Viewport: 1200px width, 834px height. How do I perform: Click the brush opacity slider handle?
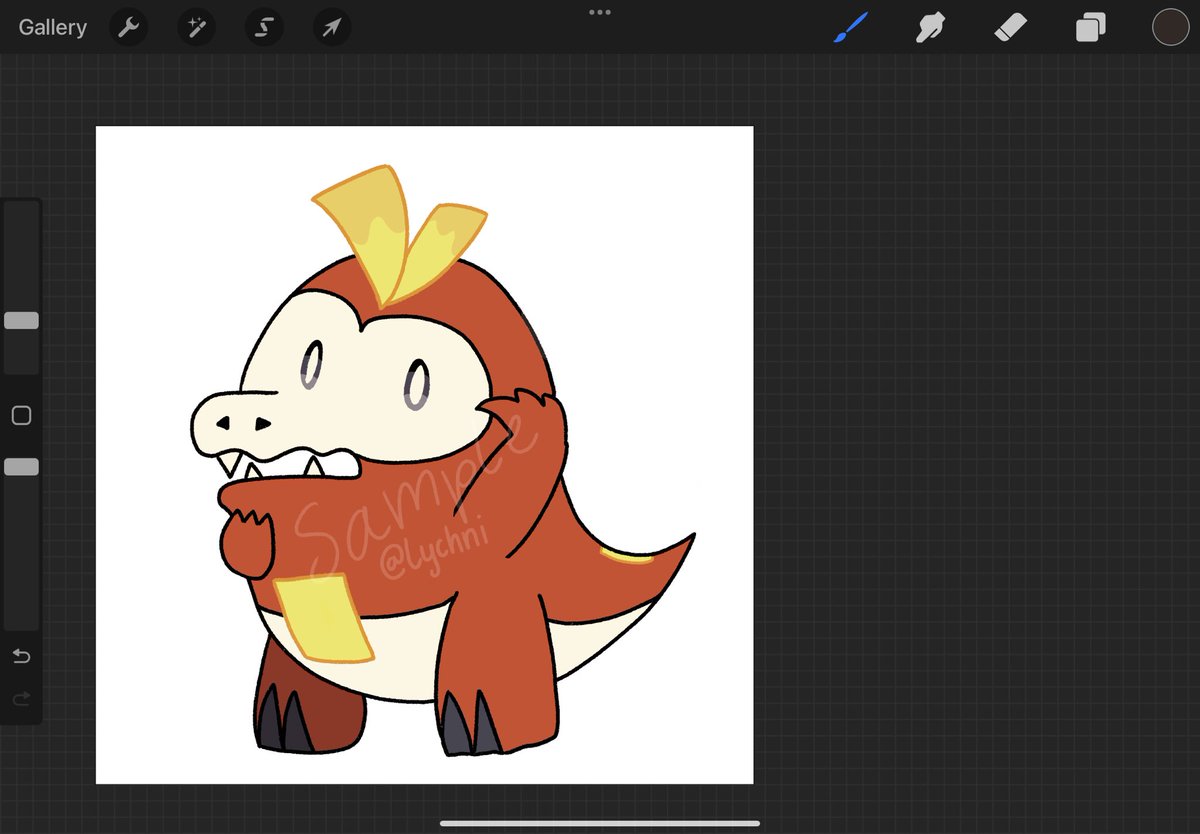point(21,467)
